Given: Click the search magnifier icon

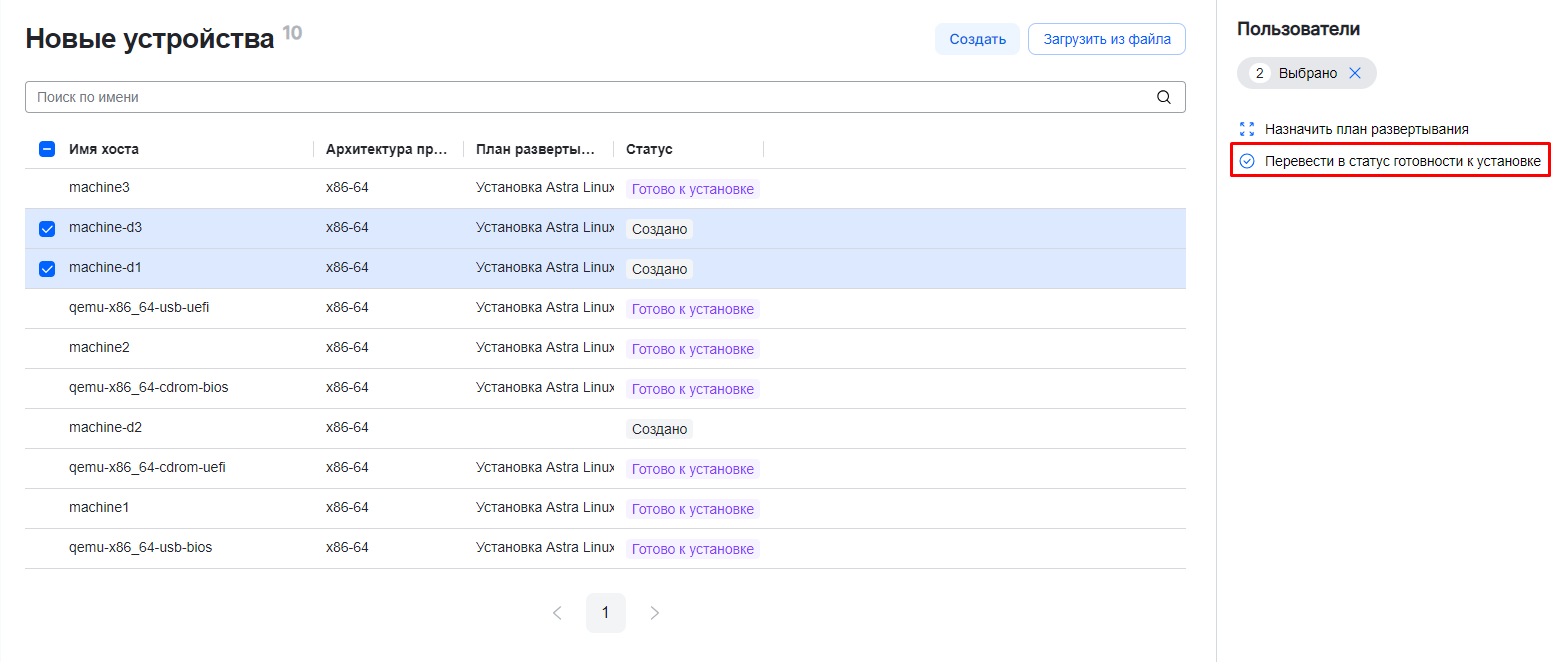Looking at the screenshot, I should coord(1163,97).
